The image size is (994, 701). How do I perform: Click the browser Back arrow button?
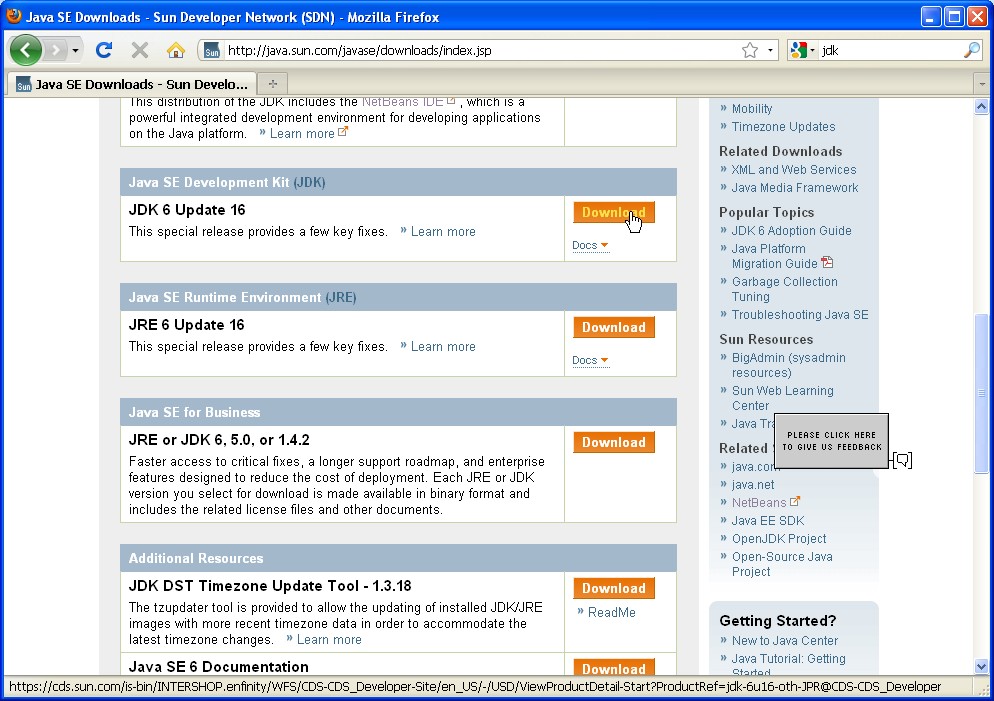26,50
